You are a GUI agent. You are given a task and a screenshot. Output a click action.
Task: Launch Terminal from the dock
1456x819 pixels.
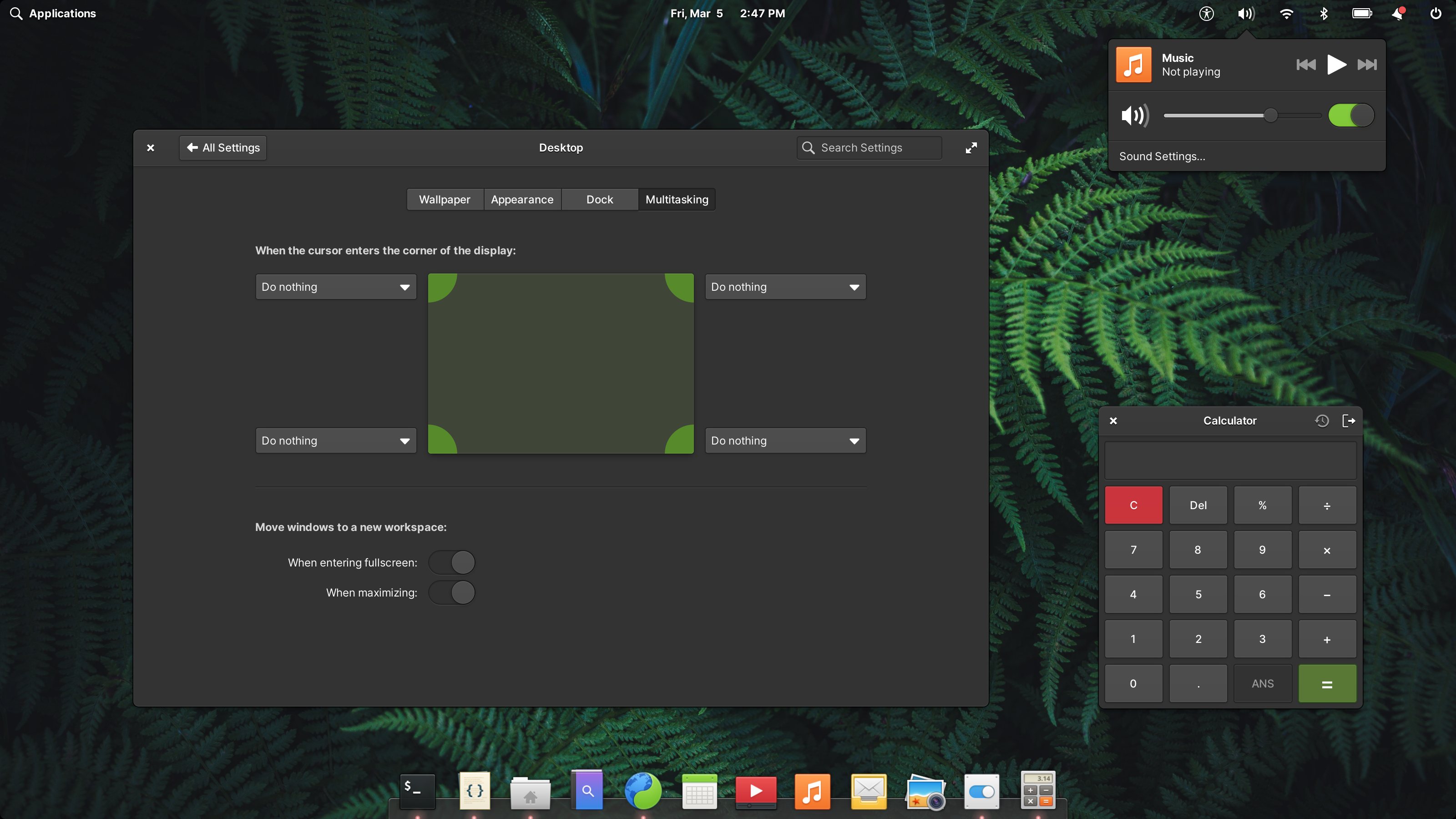[418, 791]
